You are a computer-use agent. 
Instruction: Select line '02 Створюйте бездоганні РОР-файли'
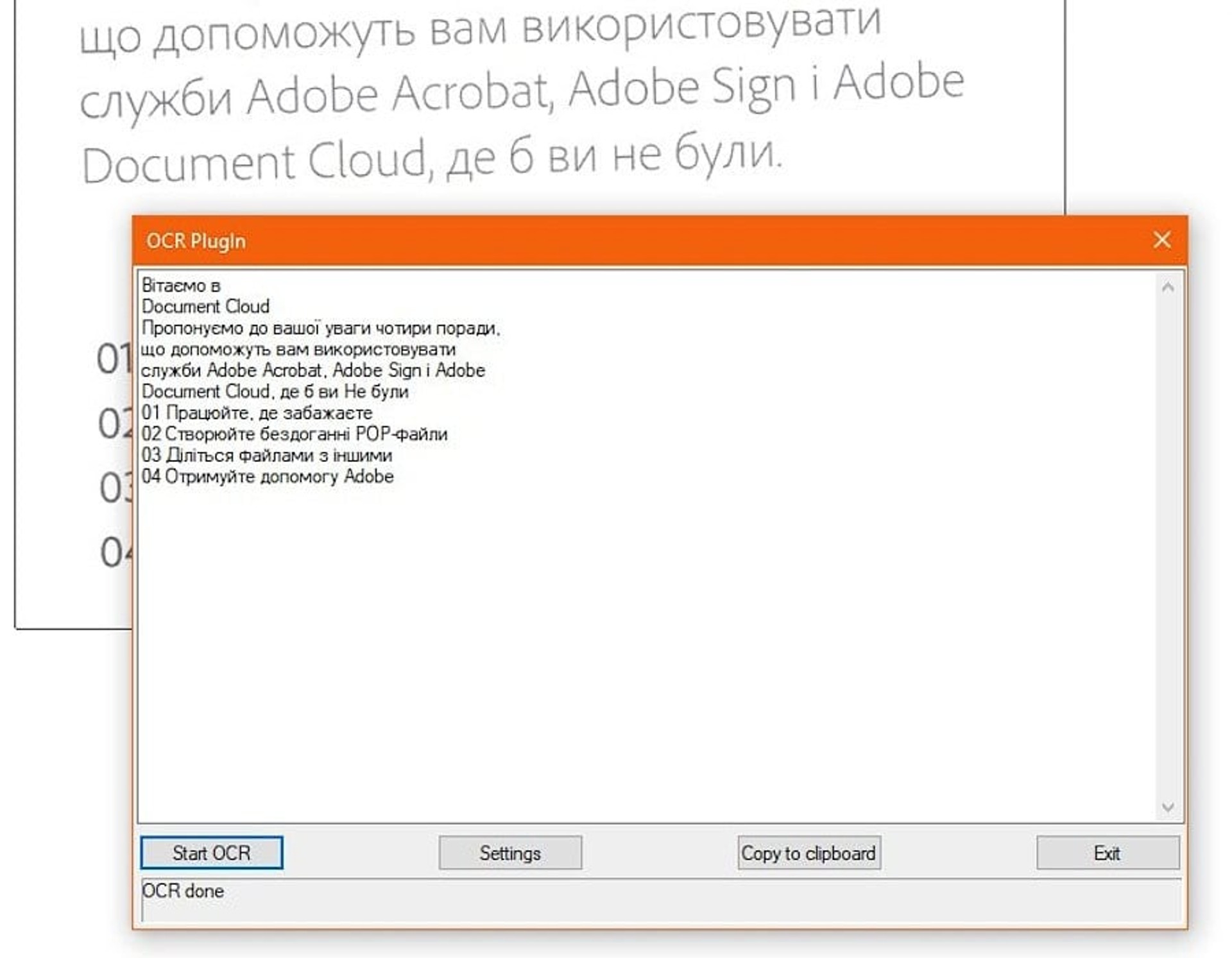coord(295,434)
